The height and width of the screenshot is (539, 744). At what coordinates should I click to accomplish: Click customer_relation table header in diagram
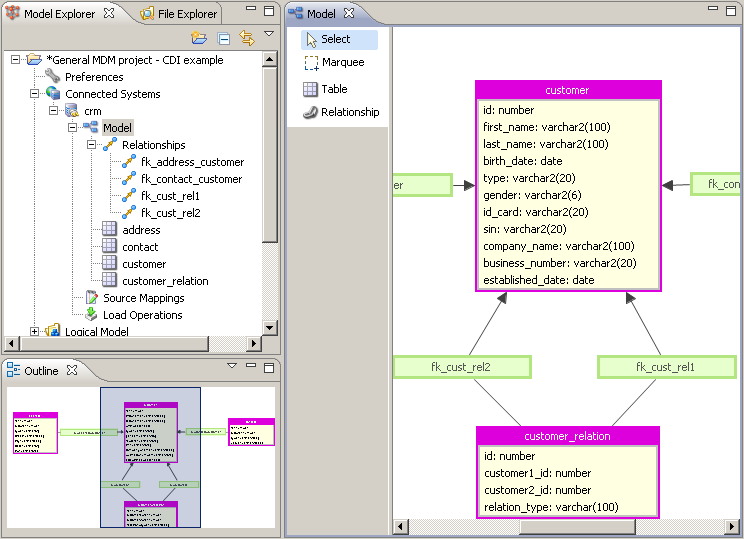(x=567, y=436)
